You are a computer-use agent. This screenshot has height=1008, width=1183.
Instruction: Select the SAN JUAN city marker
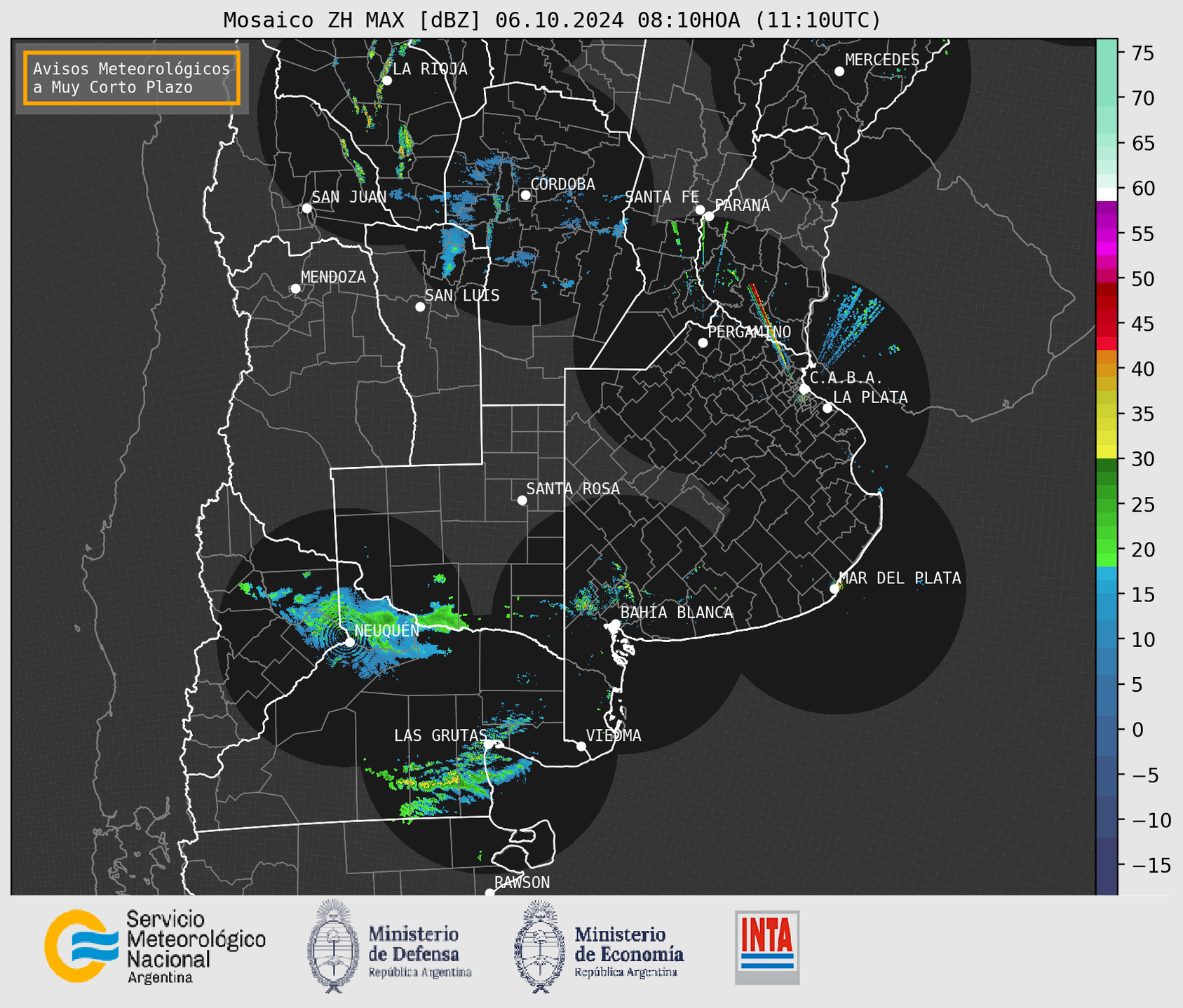tap(306, 208)
